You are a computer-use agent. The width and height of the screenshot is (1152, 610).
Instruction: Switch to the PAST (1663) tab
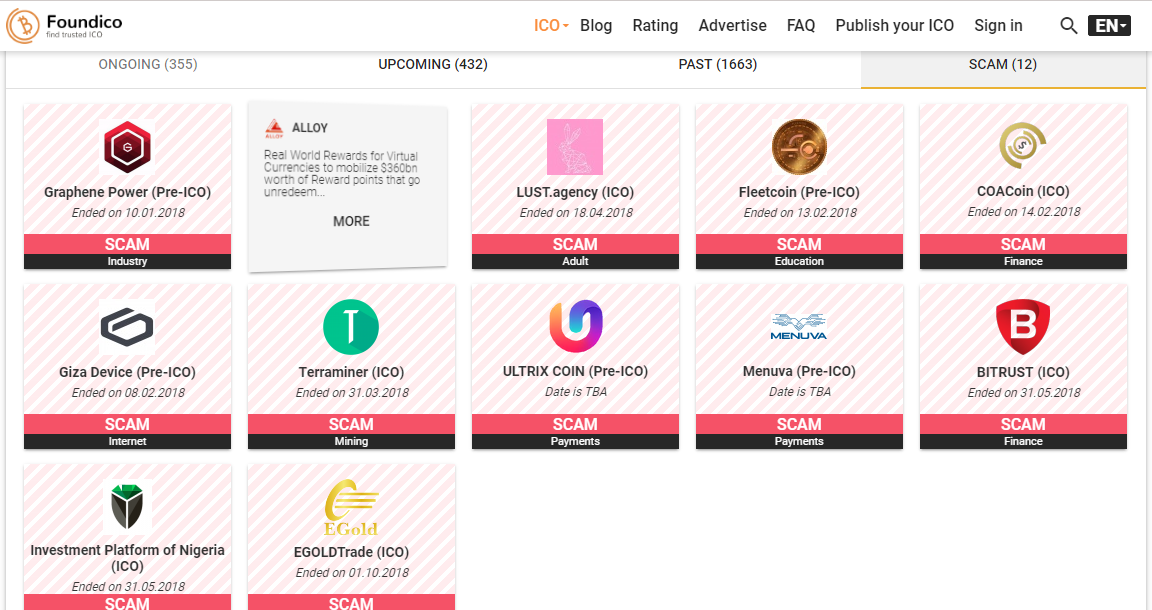point(718,65)
